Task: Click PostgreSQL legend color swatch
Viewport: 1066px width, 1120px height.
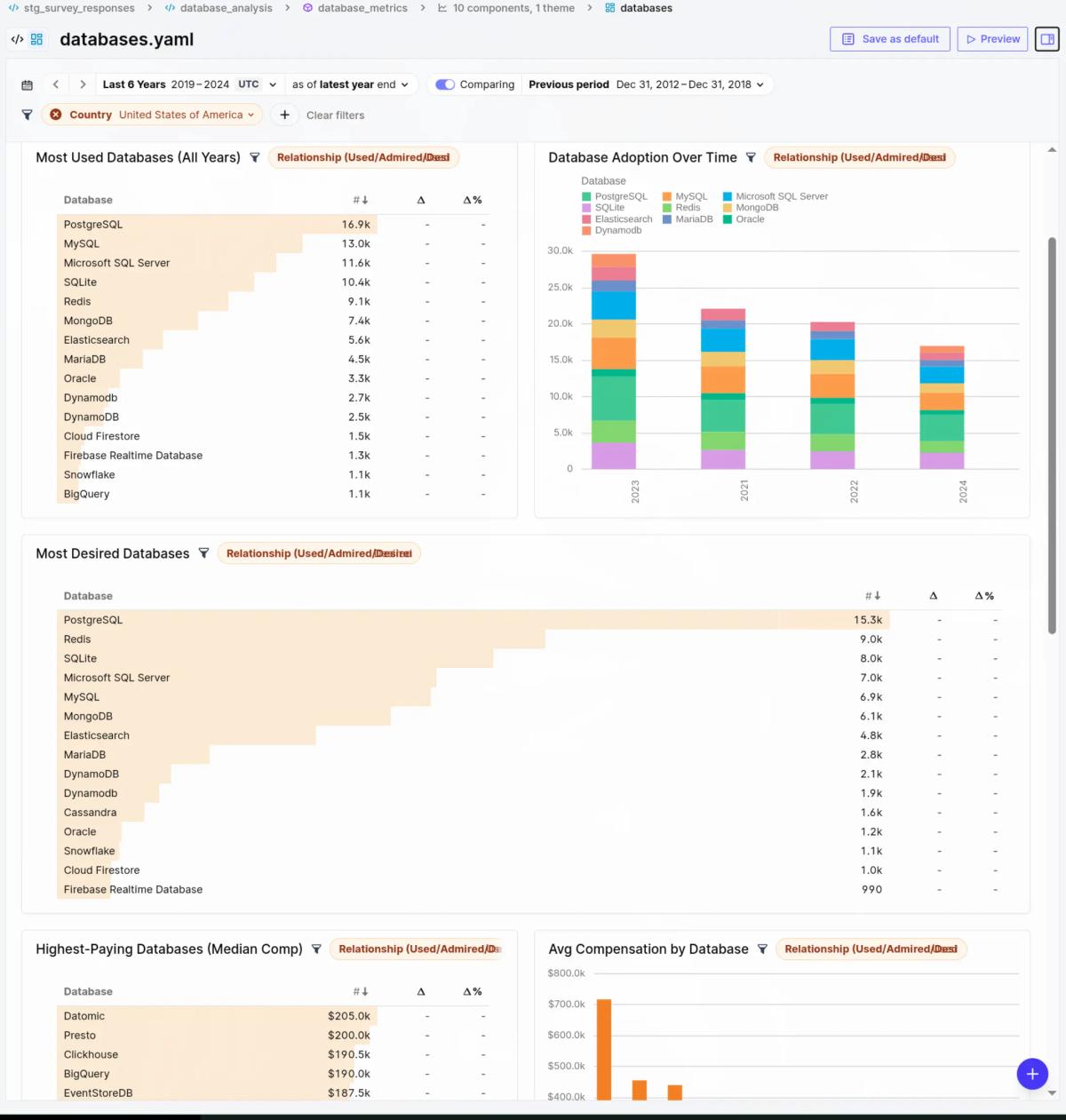Action: pos(586,196)
